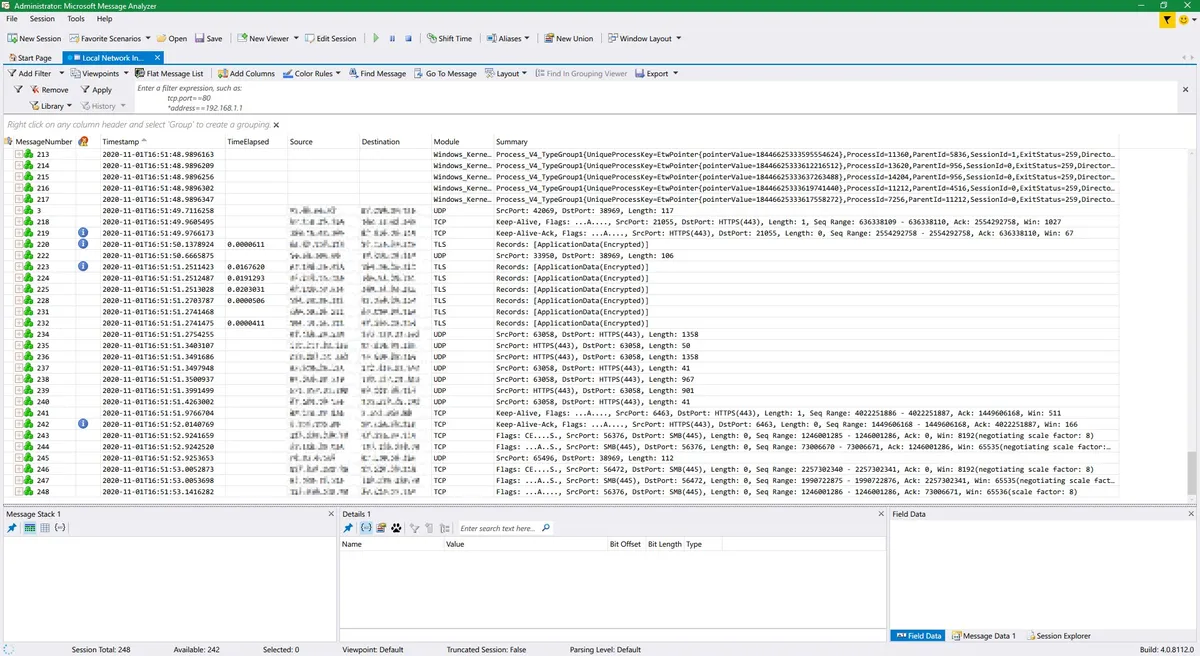The height and width of the screenshot is (656, 1200).
Task: Click the paw print icon in Details
Action: tap(396, 528)
